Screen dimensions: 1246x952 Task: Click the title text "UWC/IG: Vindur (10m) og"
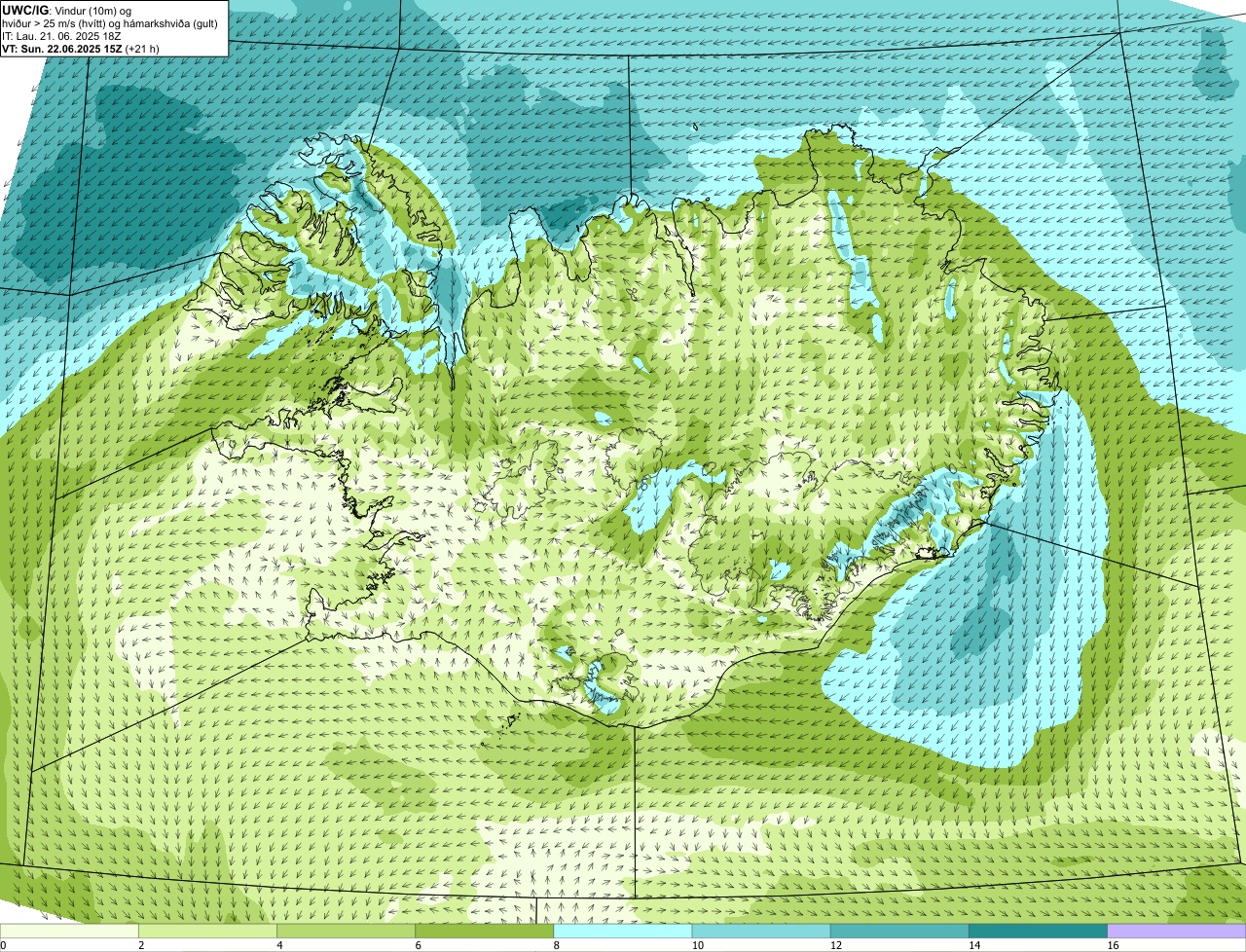coord(67,10)
